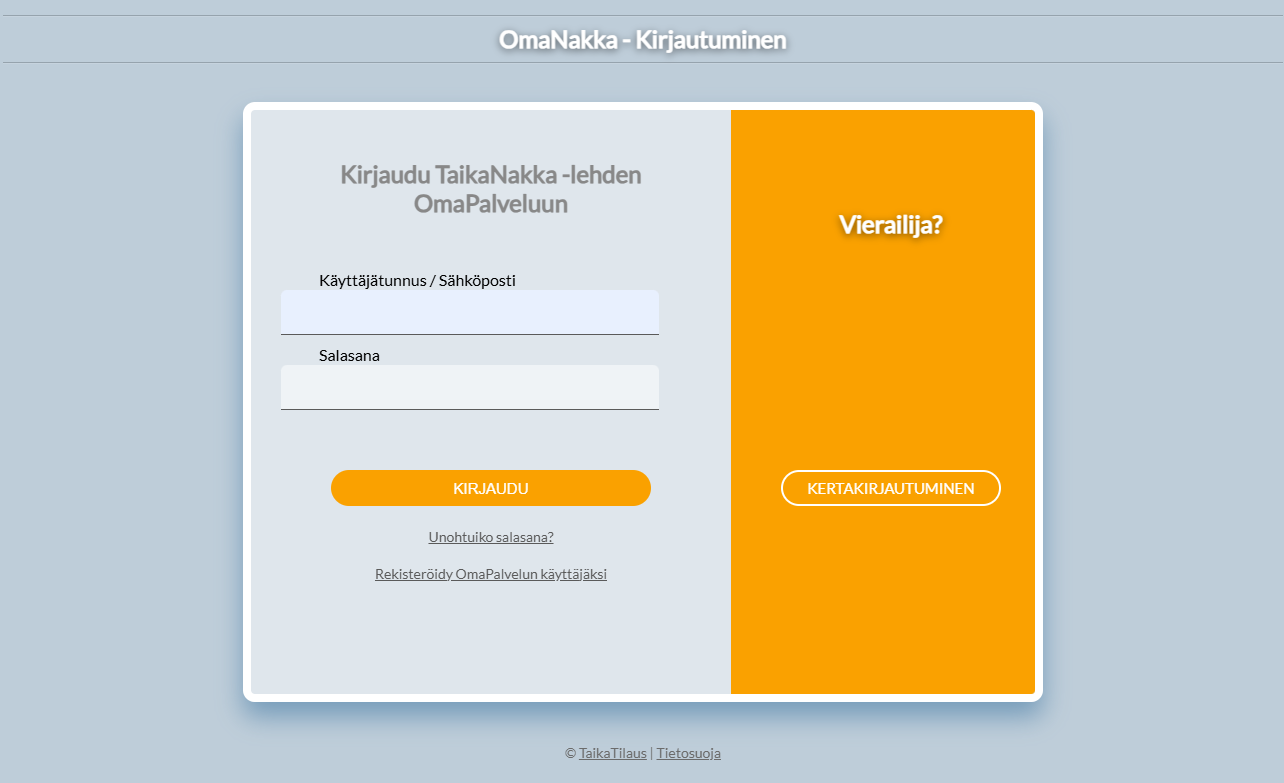Click the underline of the password field
The height and width of the screenshot is (783, 1284).
(469, 409)
